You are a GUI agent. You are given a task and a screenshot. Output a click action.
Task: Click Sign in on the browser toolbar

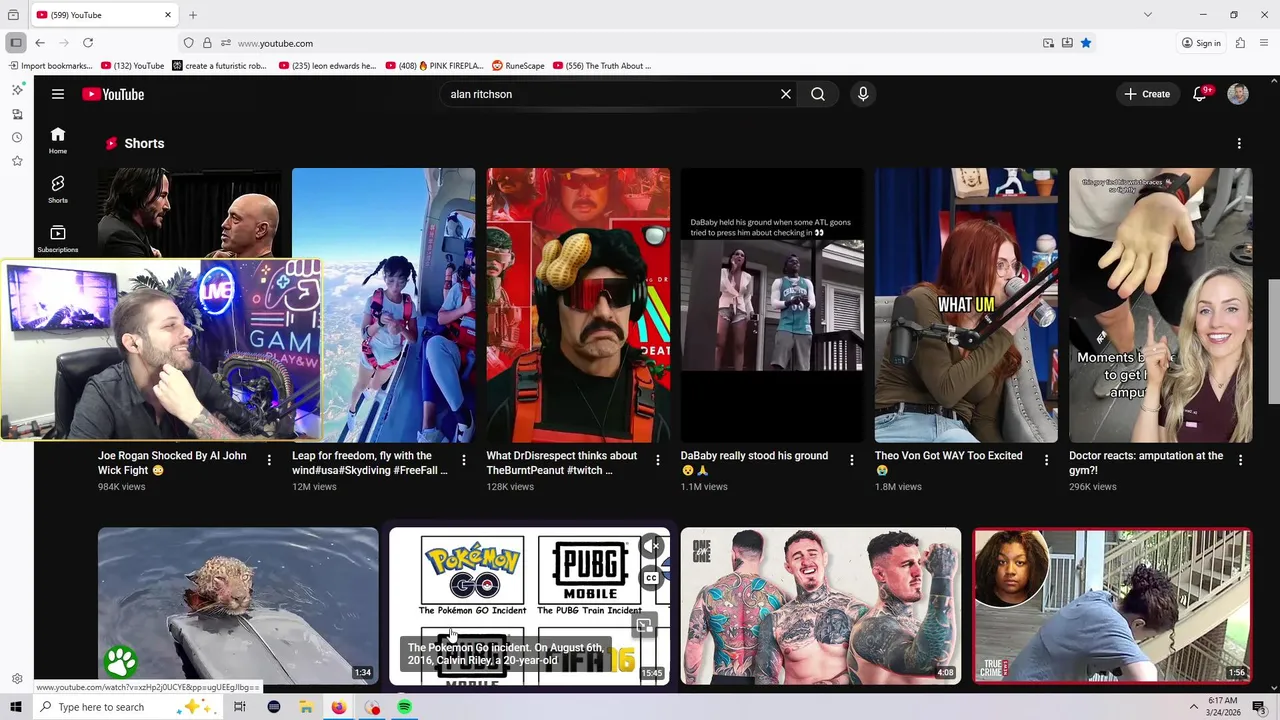coord(1201,43)
